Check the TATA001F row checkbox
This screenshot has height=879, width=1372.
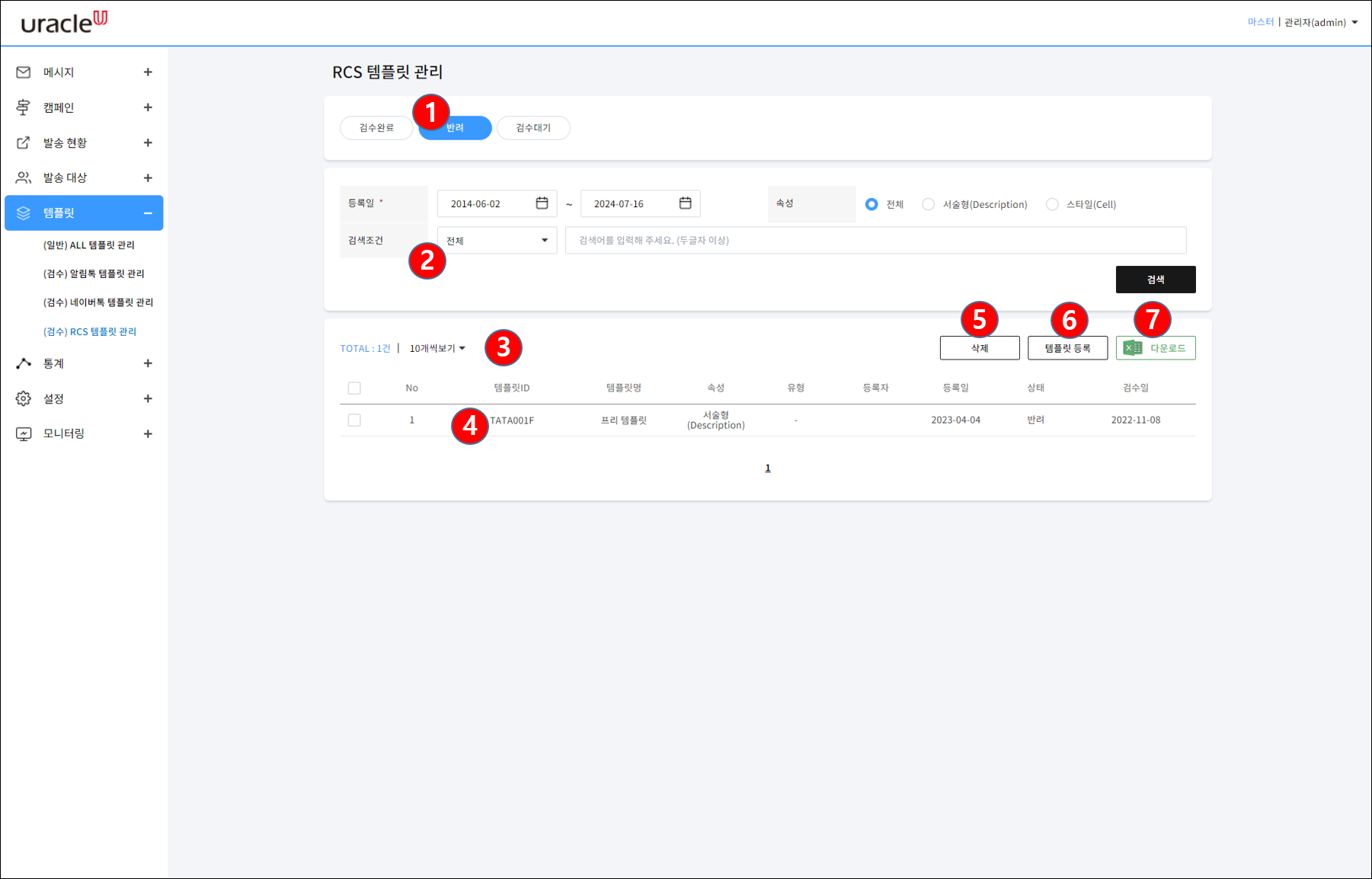pos(354,420)
